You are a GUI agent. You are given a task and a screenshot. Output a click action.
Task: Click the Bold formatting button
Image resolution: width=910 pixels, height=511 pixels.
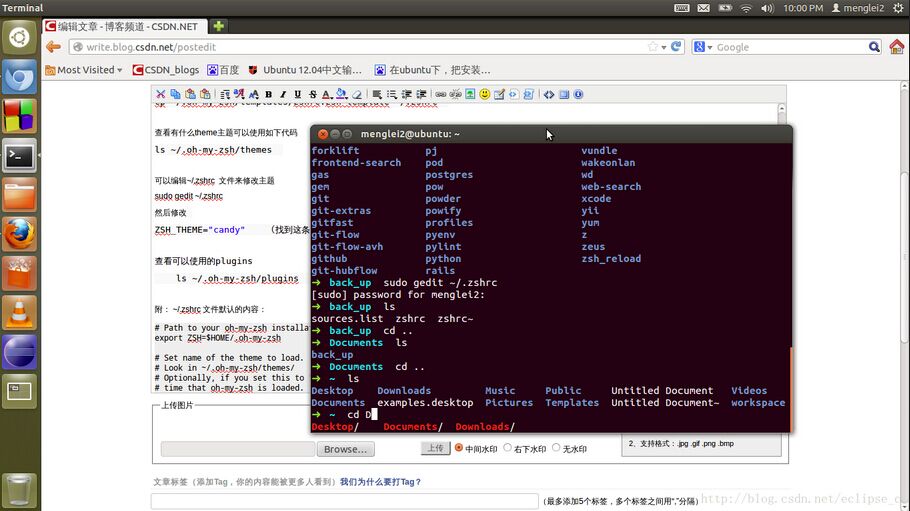(x=269, y=94)
